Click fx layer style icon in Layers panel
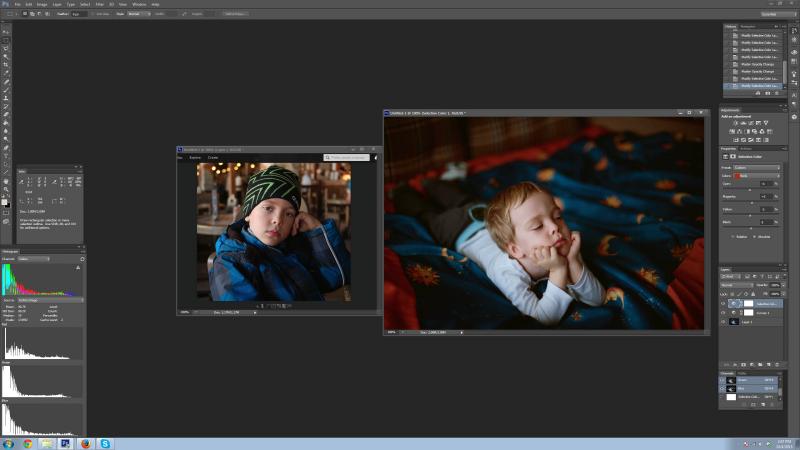800x450 pixels. click(735, 365)
